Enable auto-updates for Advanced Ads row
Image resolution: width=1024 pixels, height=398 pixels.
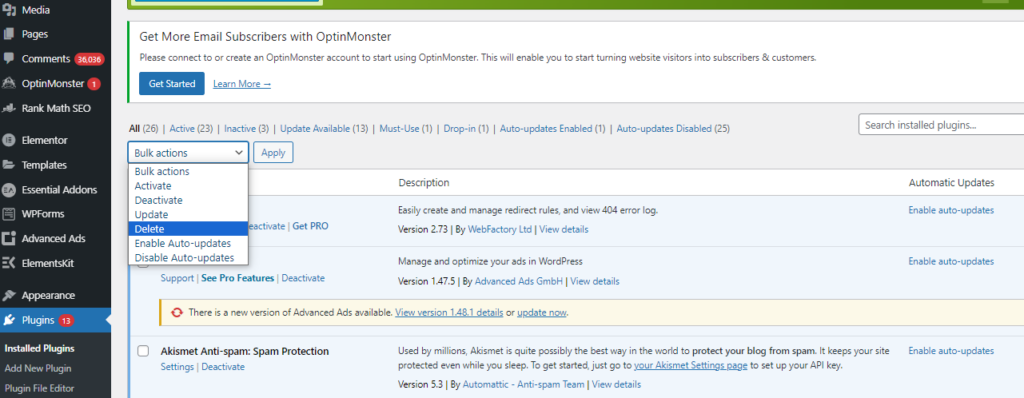[x=951, y=261]
